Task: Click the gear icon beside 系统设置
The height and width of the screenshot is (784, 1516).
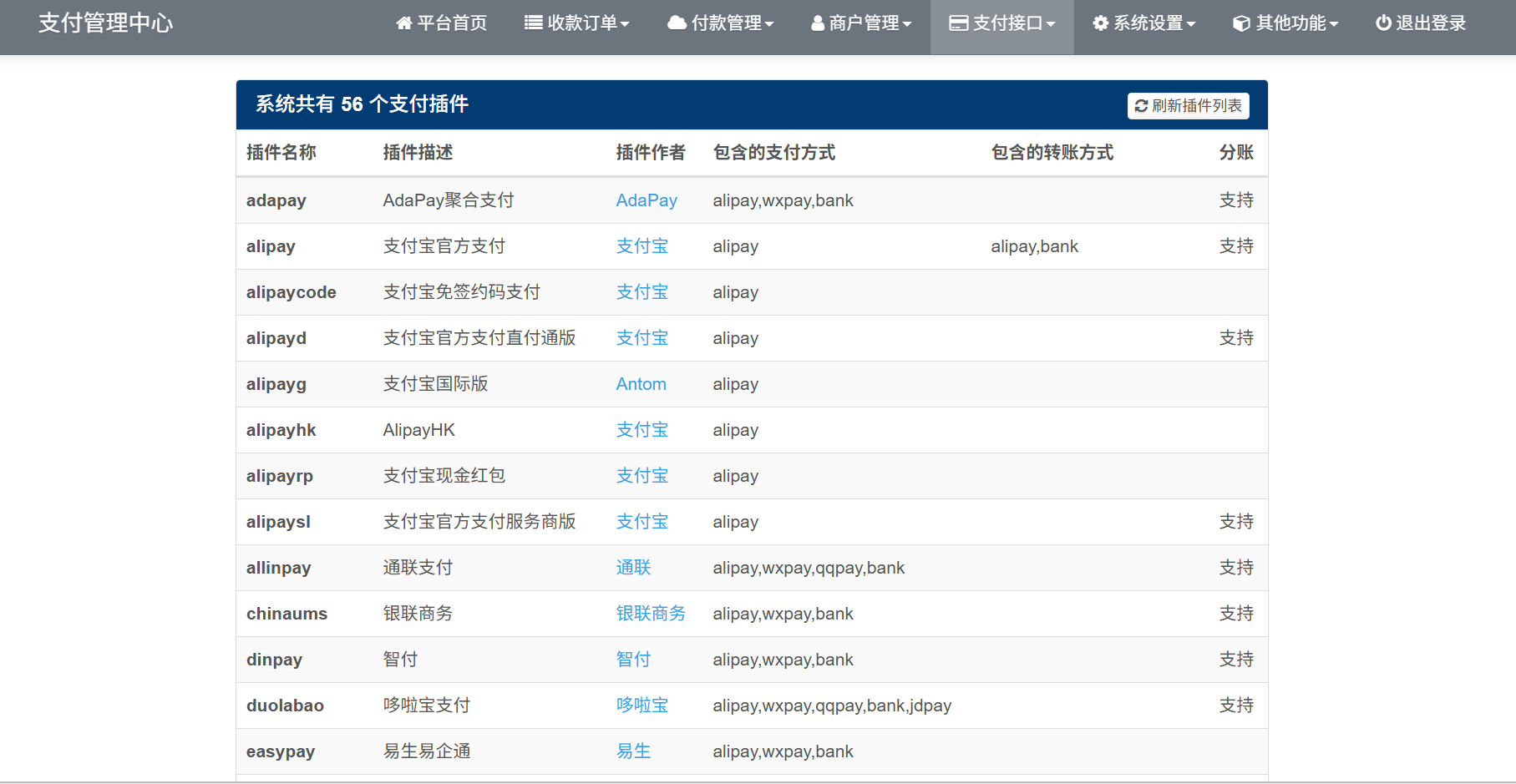Action: point(1101,23)
